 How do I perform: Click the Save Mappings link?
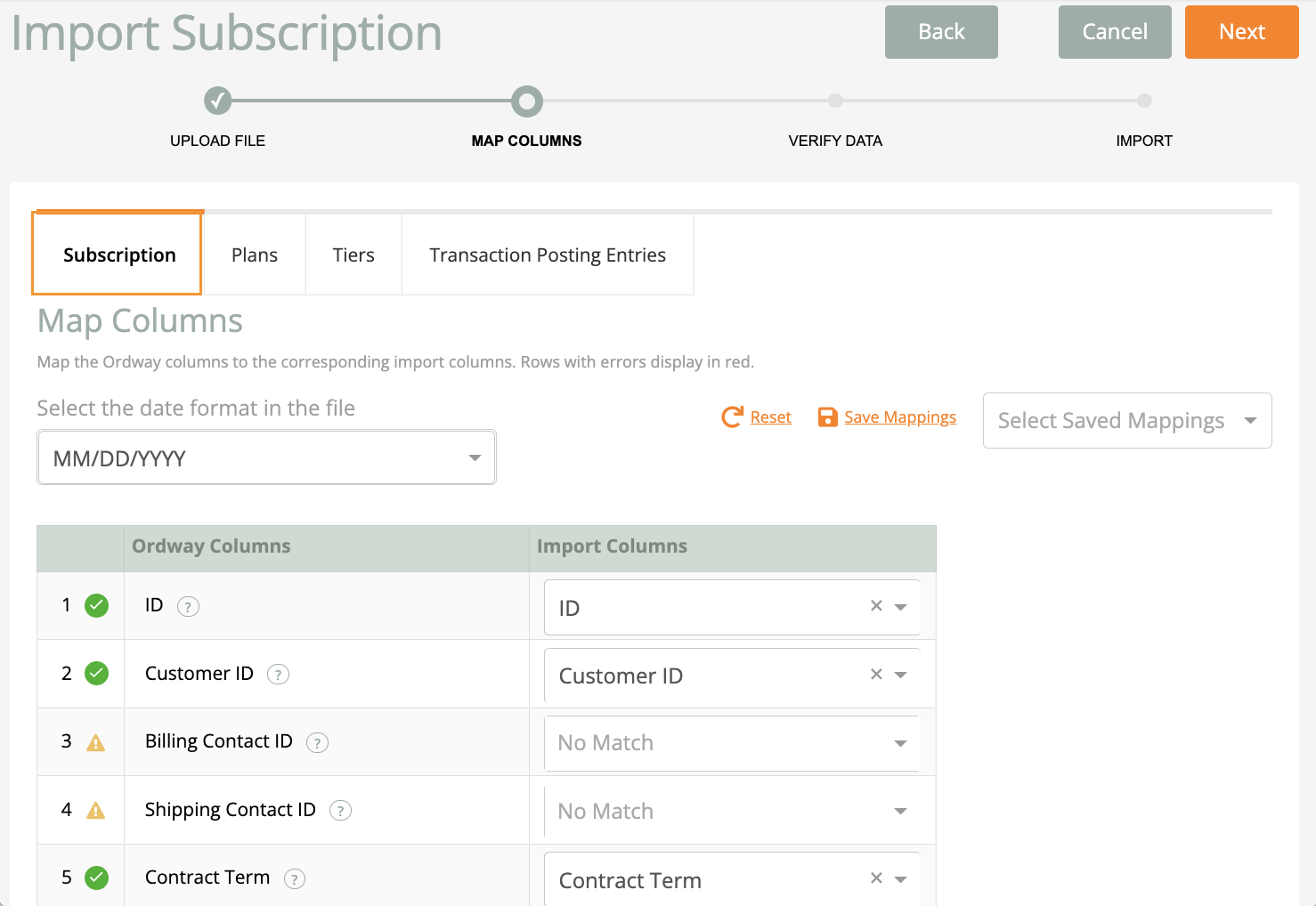(900, 417)
